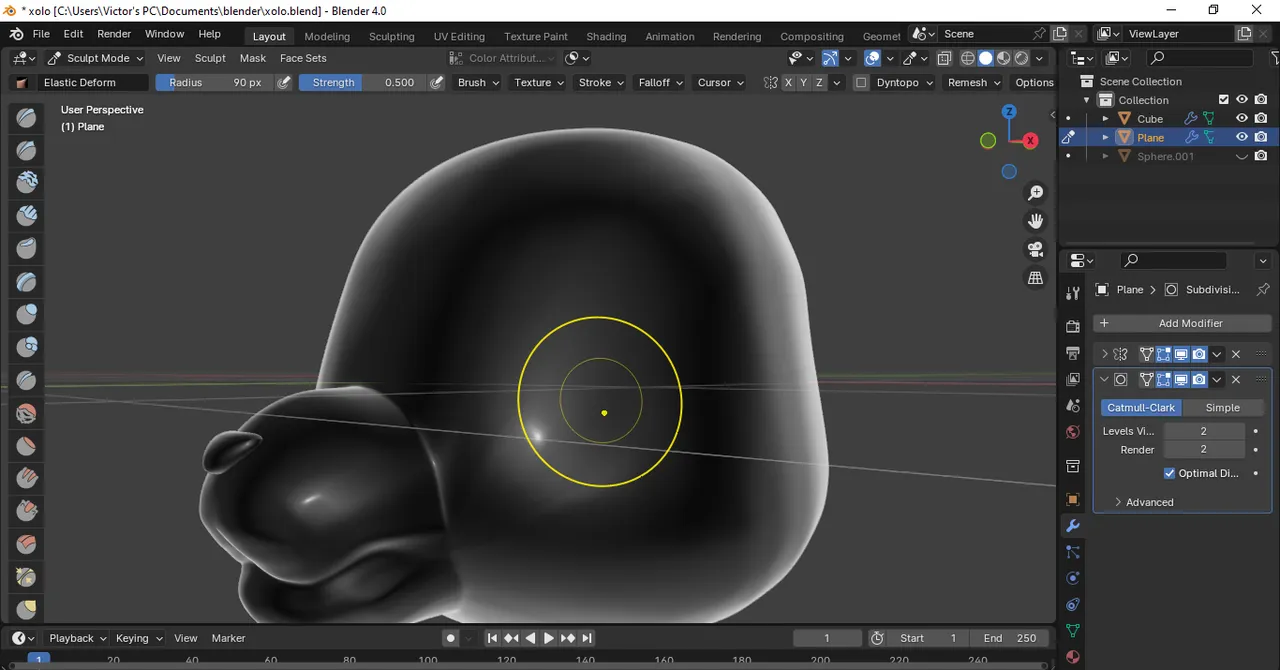This screenshot has width=1280, height=670.
Task: Switch to solid viewport shading
Action: point(986,58)
